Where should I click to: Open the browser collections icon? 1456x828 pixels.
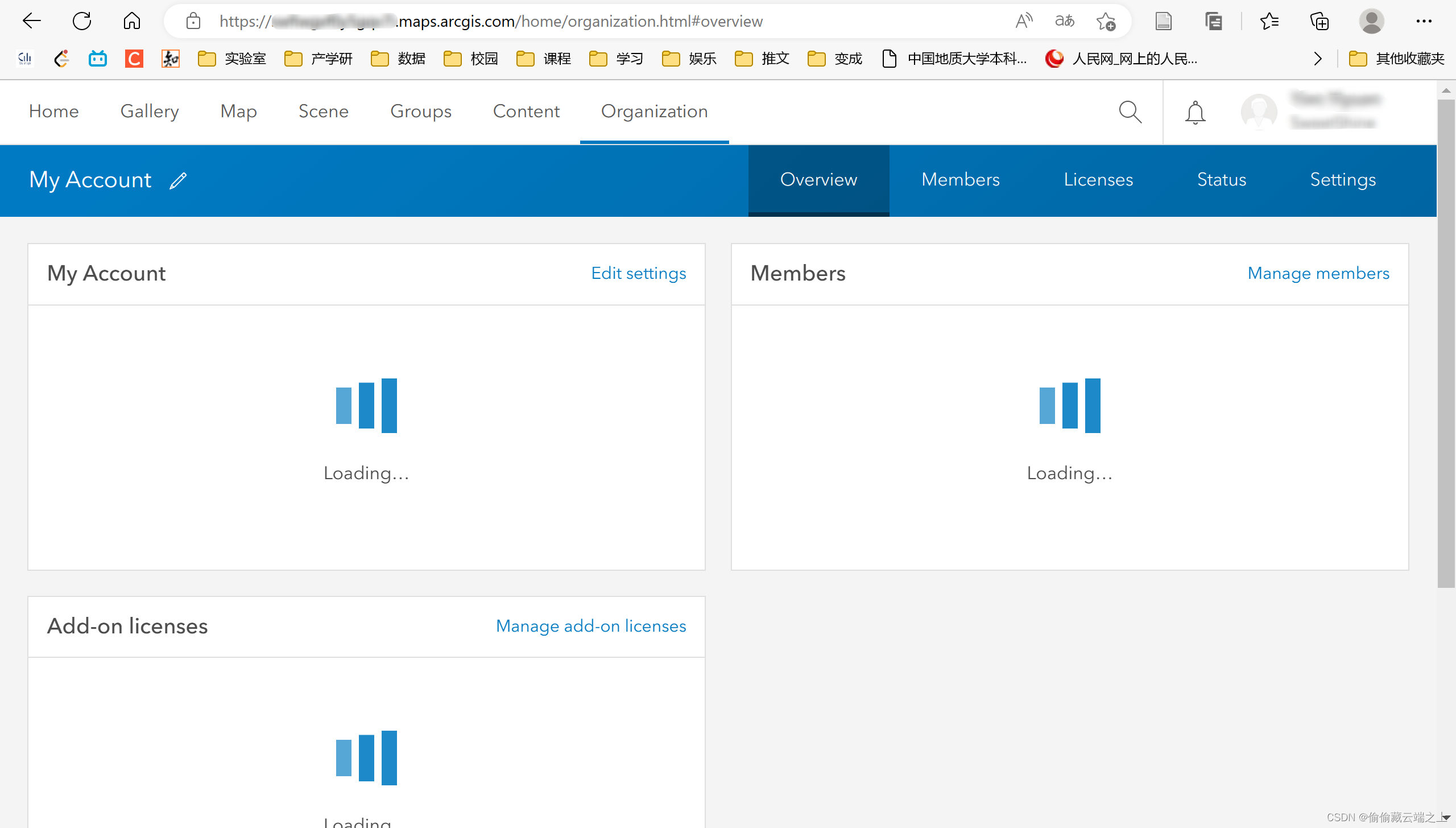(x=1319, y=21)
